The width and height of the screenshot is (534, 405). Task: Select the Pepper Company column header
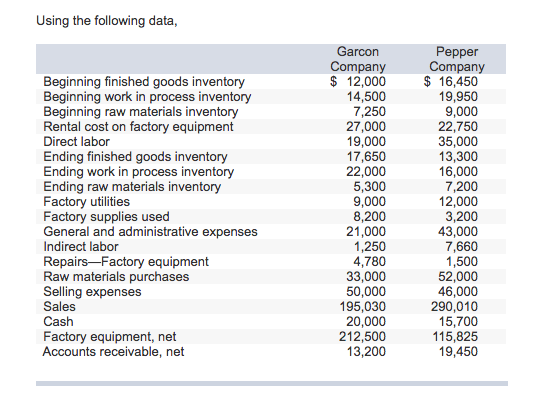(x=457, y=59)
